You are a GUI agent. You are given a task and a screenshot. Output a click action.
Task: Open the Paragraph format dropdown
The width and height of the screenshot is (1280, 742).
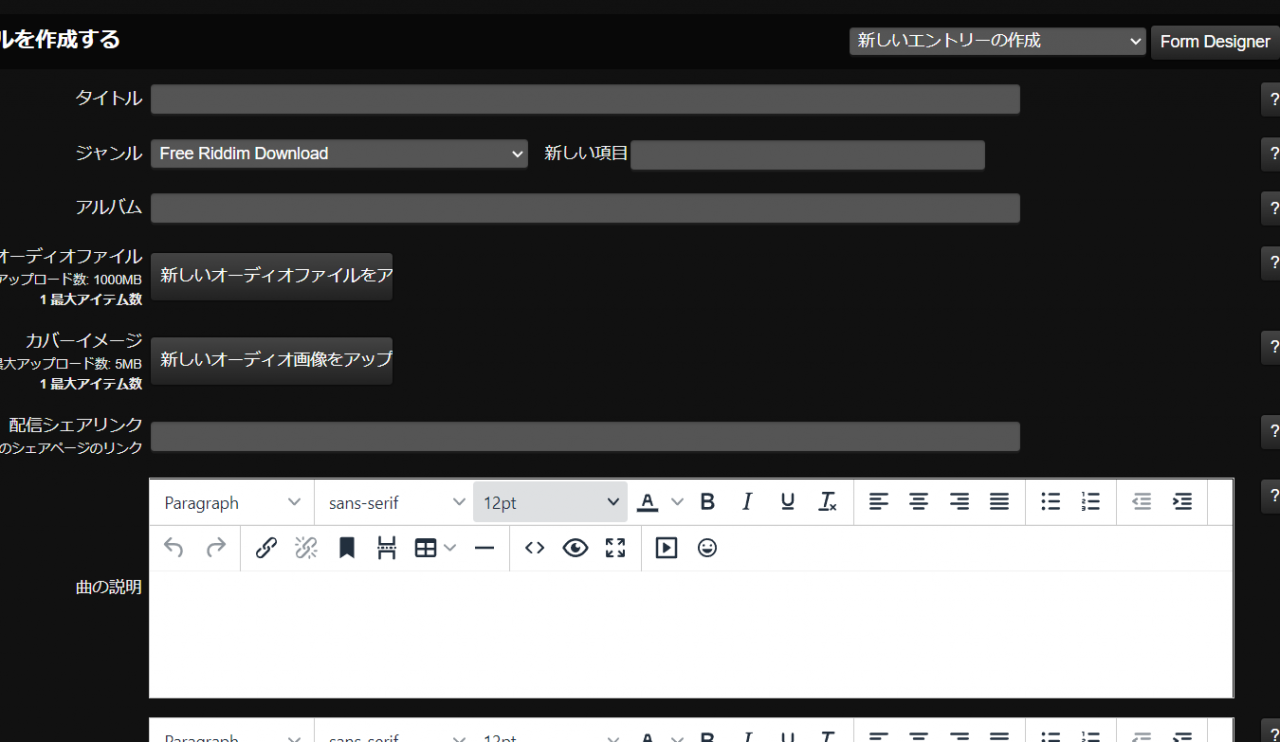(232, 502)
